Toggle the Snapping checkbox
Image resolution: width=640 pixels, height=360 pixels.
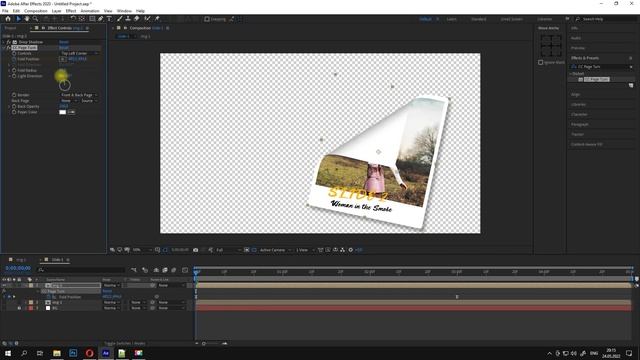pos(207,19)
